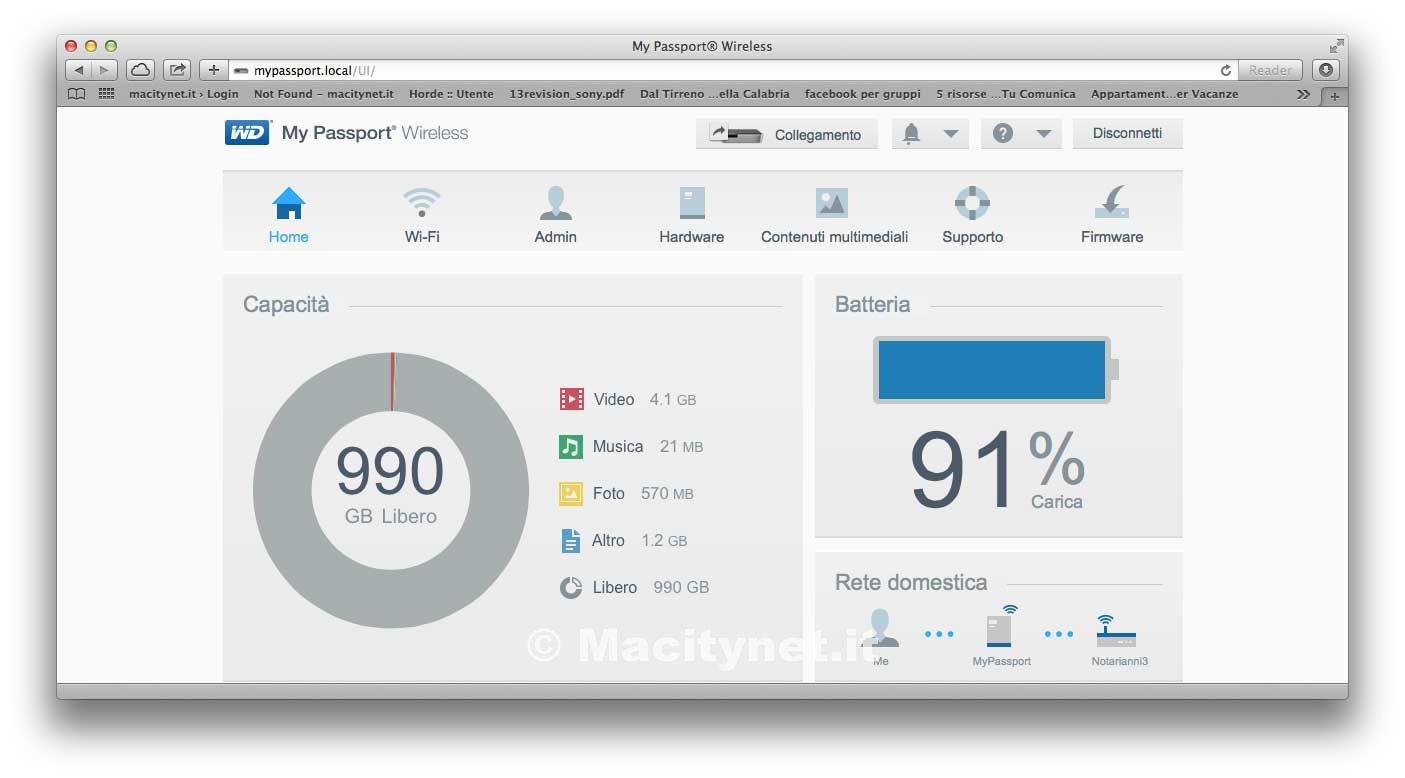This screenshot has width=1405, height=778.
Task: Open the 5 risorse ...Tu Comunica bookmark
Action: [x=1006, y=94]
